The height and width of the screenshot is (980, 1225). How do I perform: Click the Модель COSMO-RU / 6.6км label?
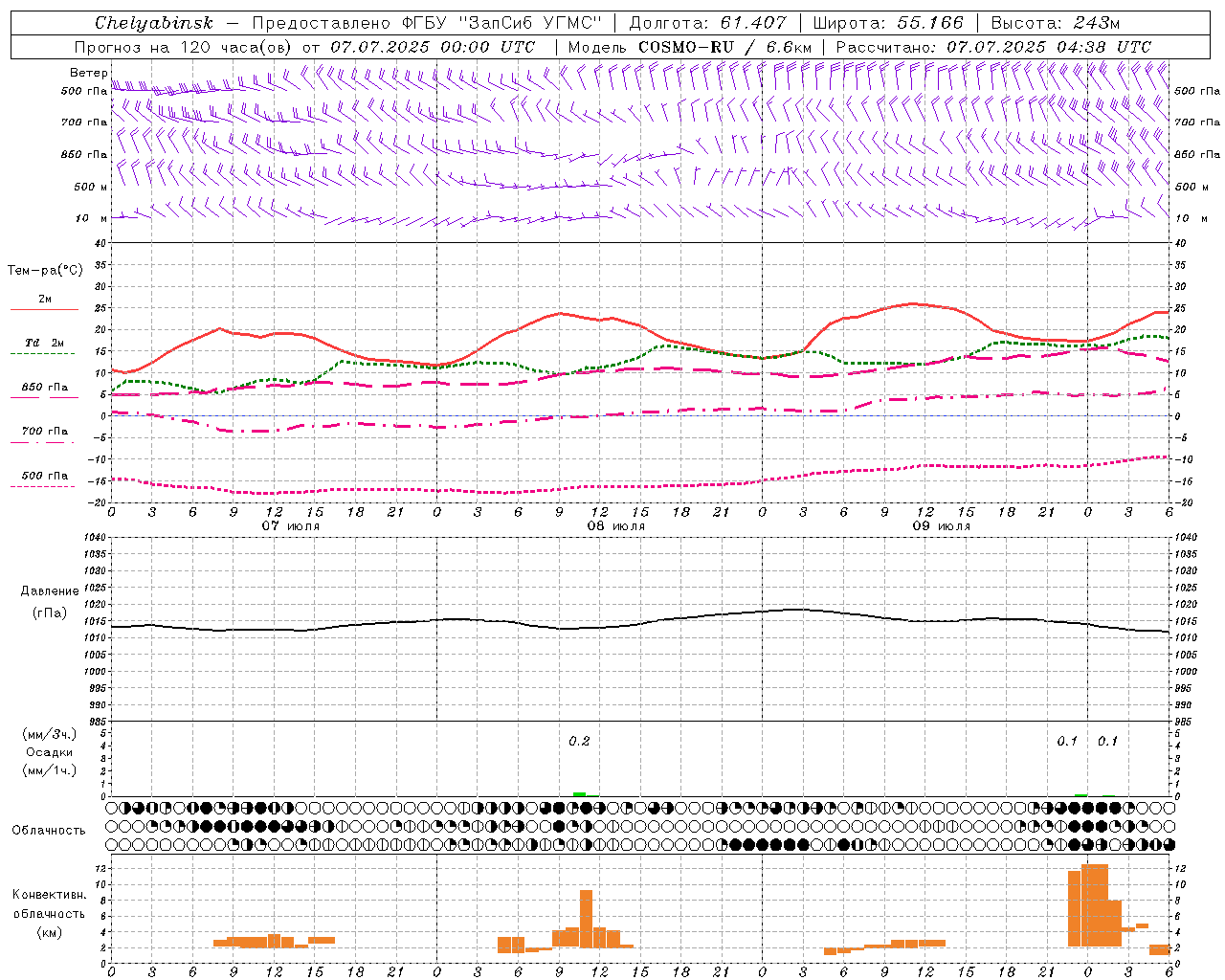[x=690, y=47]
